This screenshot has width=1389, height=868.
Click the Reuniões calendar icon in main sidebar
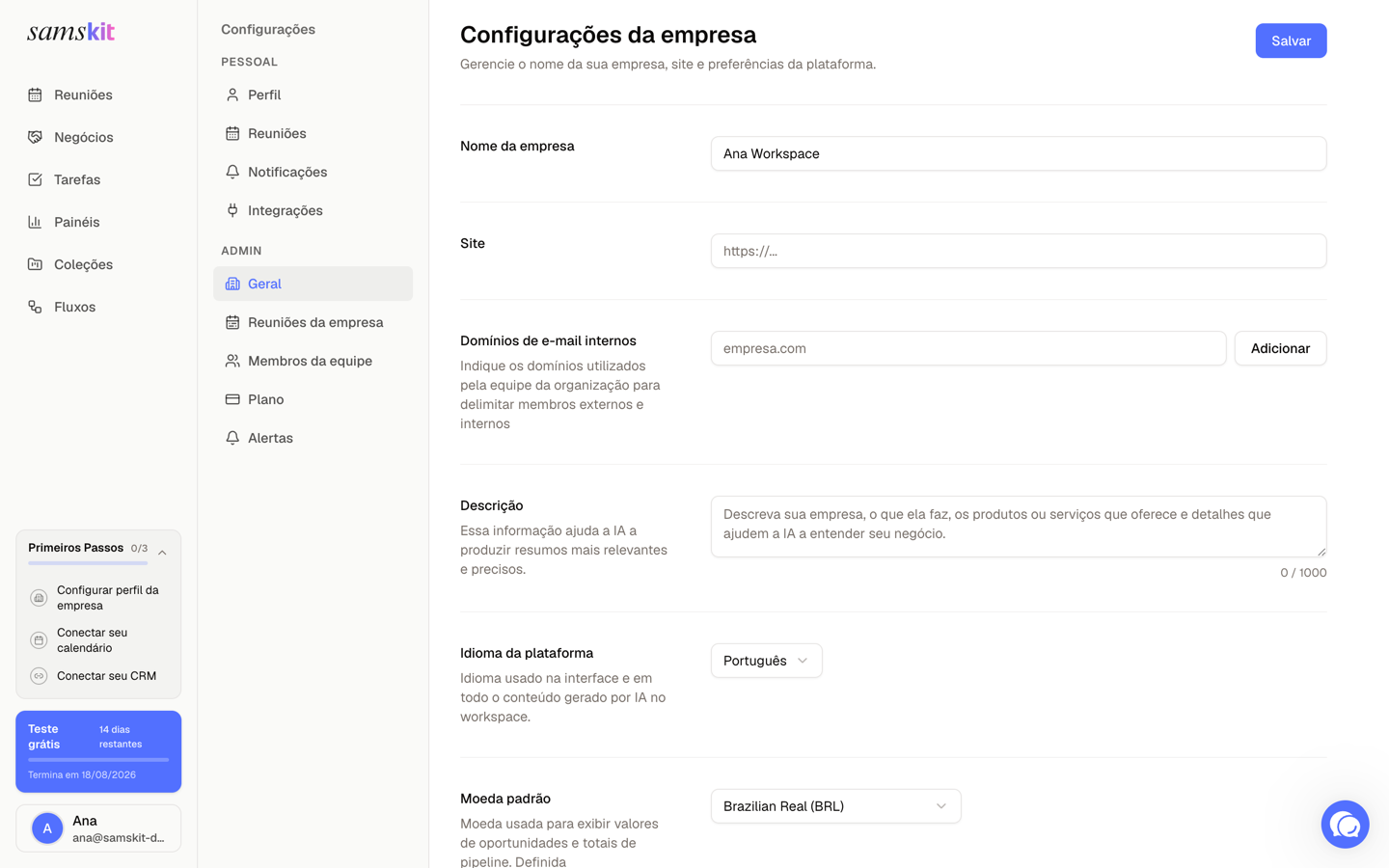(x=35, y=95)
